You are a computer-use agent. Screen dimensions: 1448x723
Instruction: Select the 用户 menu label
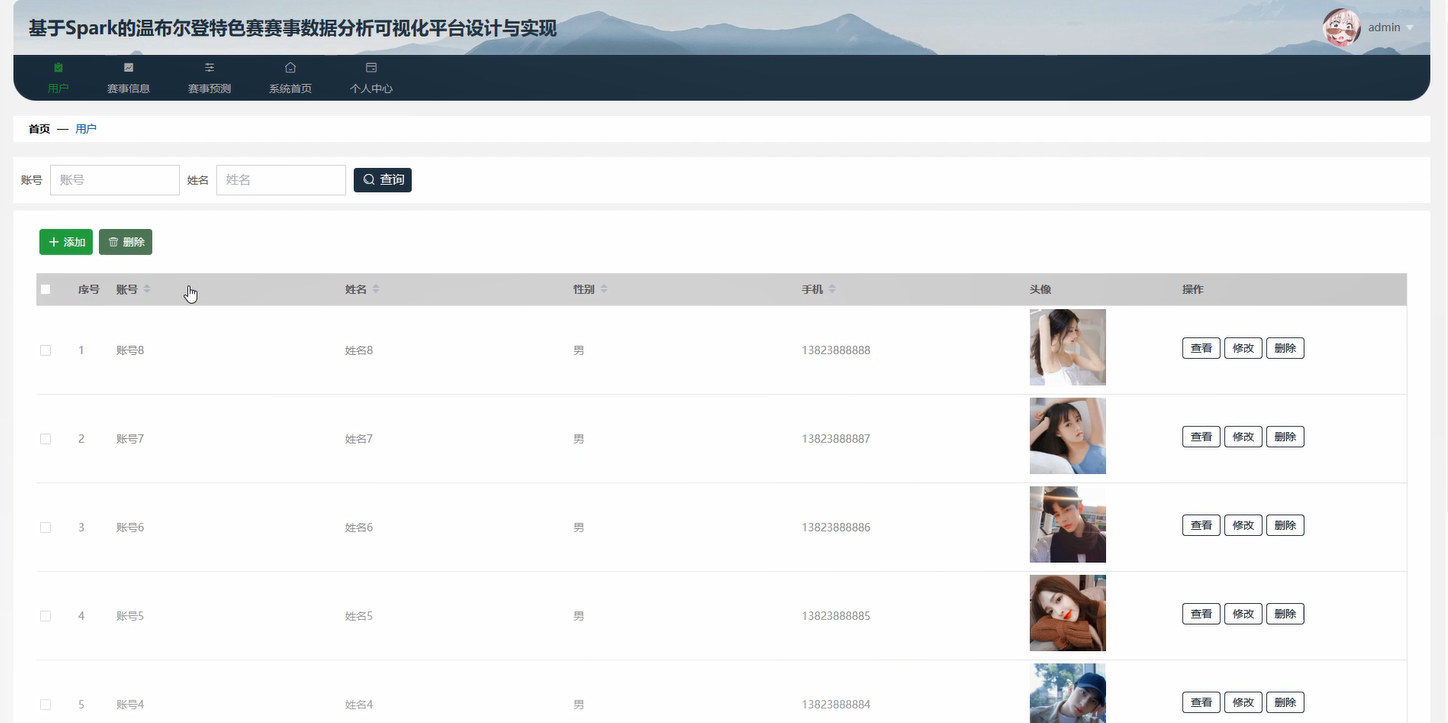(x=58, y=88)
